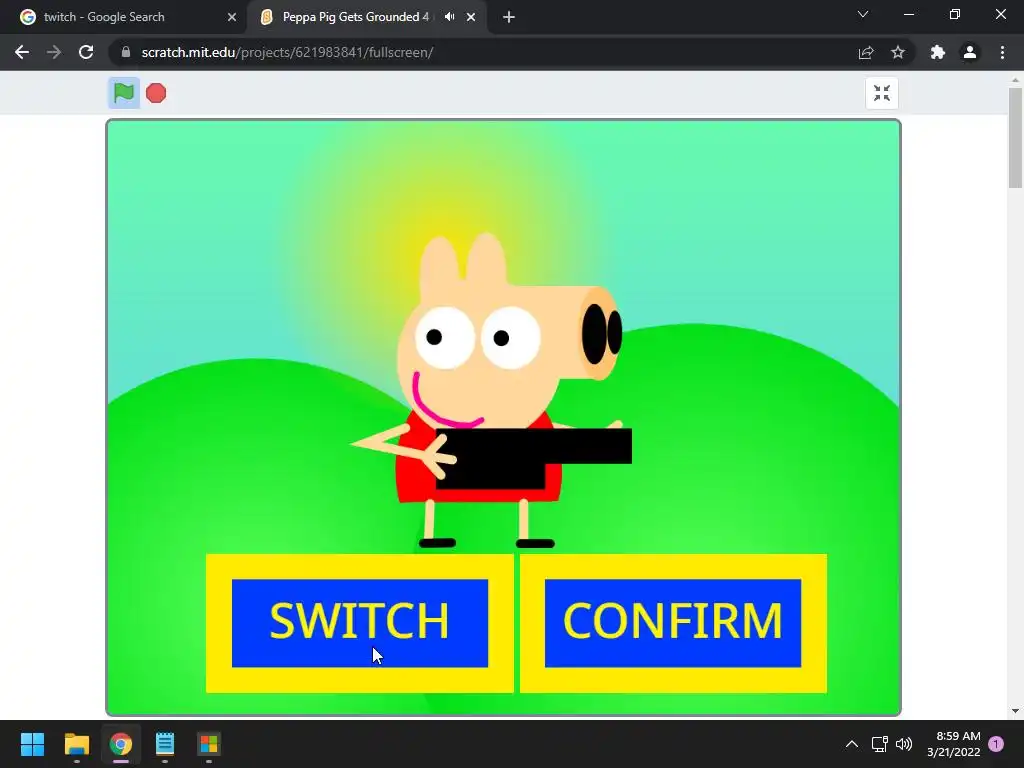
Task: Exit fullscreen mode with the collapse icon
Action: [882, 93]
